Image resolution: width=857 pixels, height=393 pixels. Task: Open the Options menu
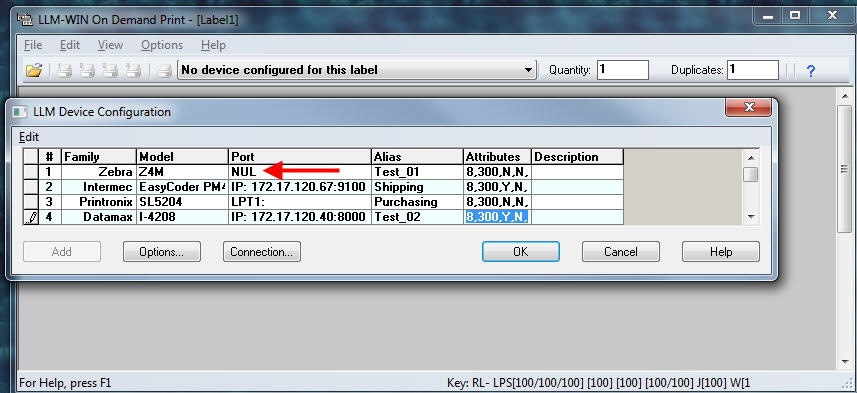pyautogui.click(x=162, y=45)
